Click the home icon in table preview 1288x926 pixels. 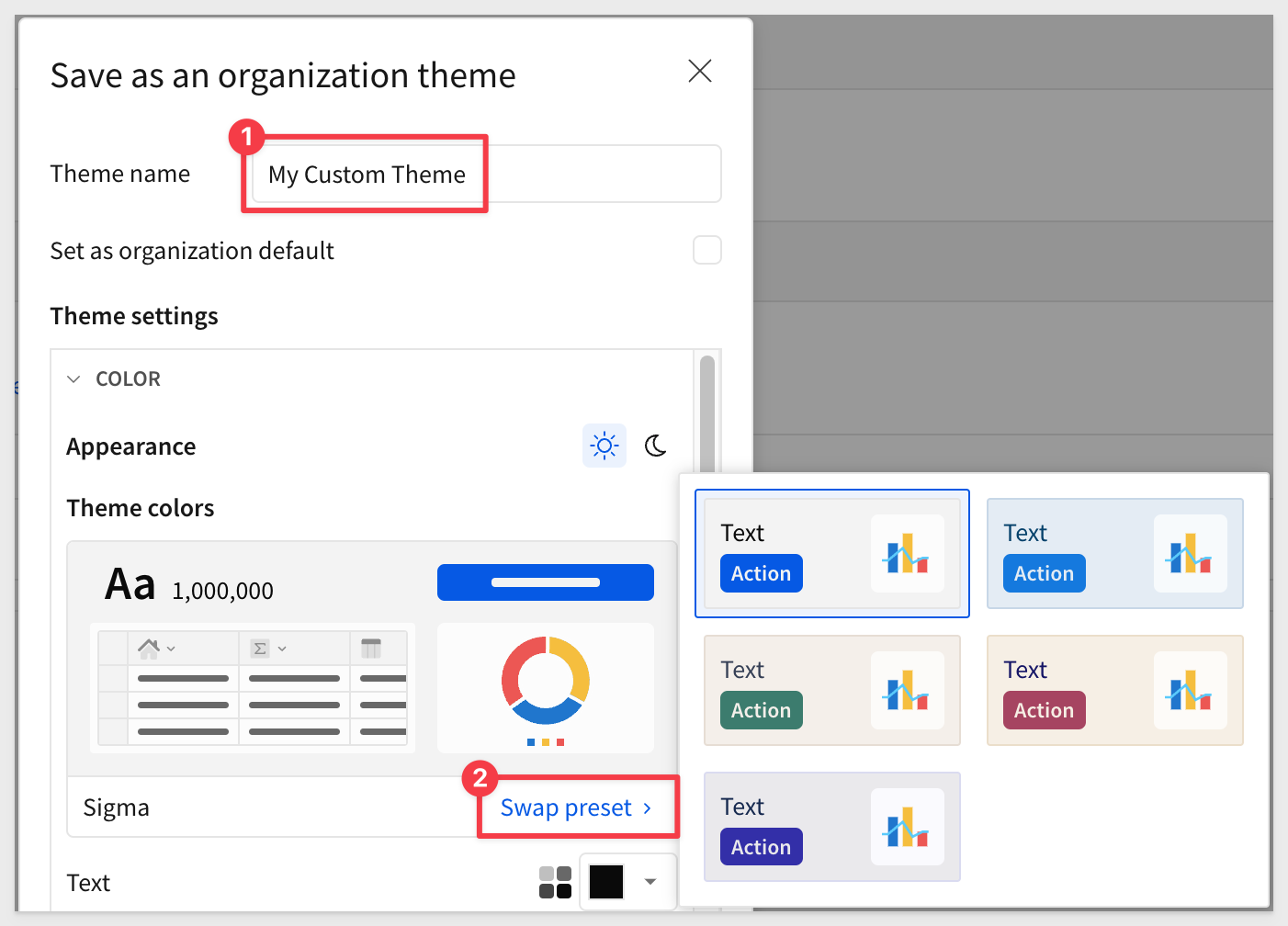[149, 649]
